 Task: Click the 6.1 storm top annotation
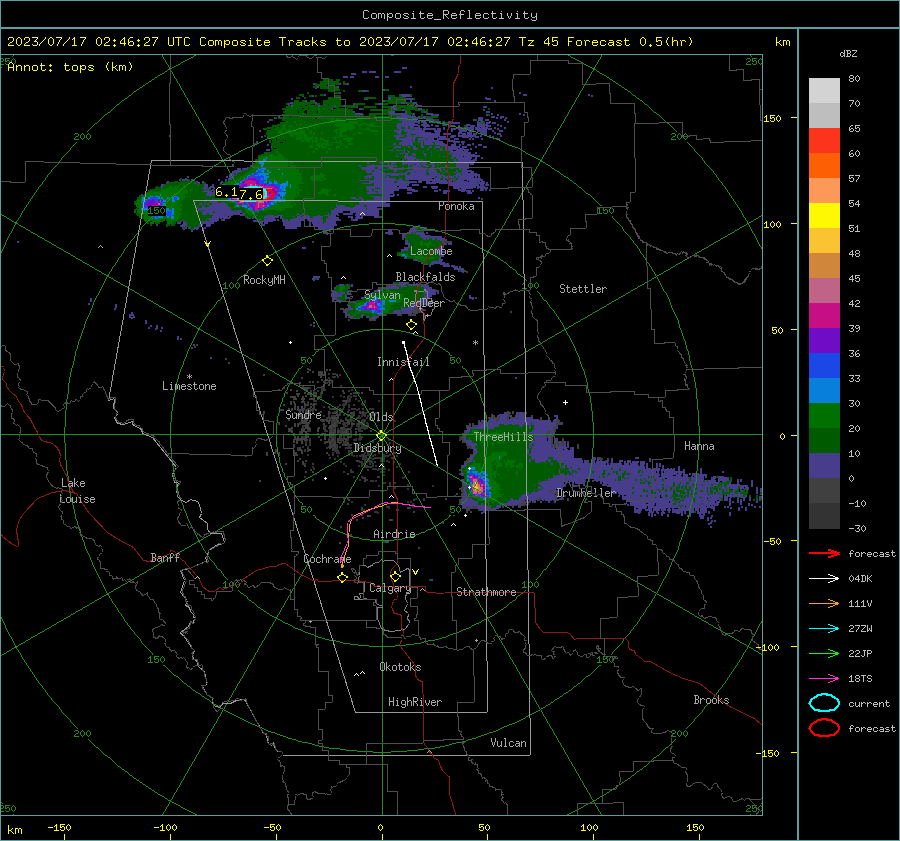pos(226,192)
